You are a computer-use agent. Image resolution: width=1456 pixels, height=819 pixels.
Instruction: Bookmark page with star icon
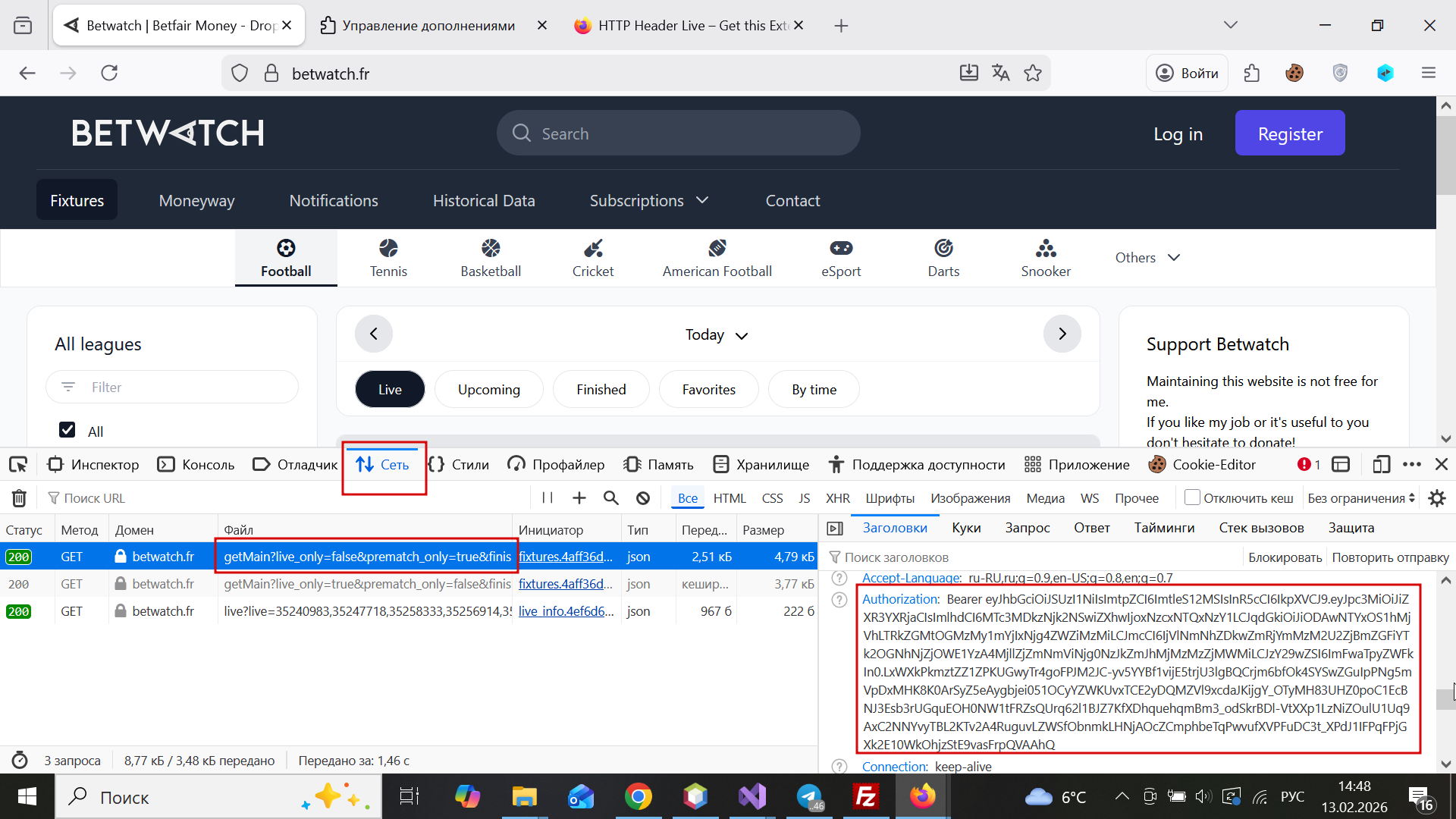[1033, 73]
